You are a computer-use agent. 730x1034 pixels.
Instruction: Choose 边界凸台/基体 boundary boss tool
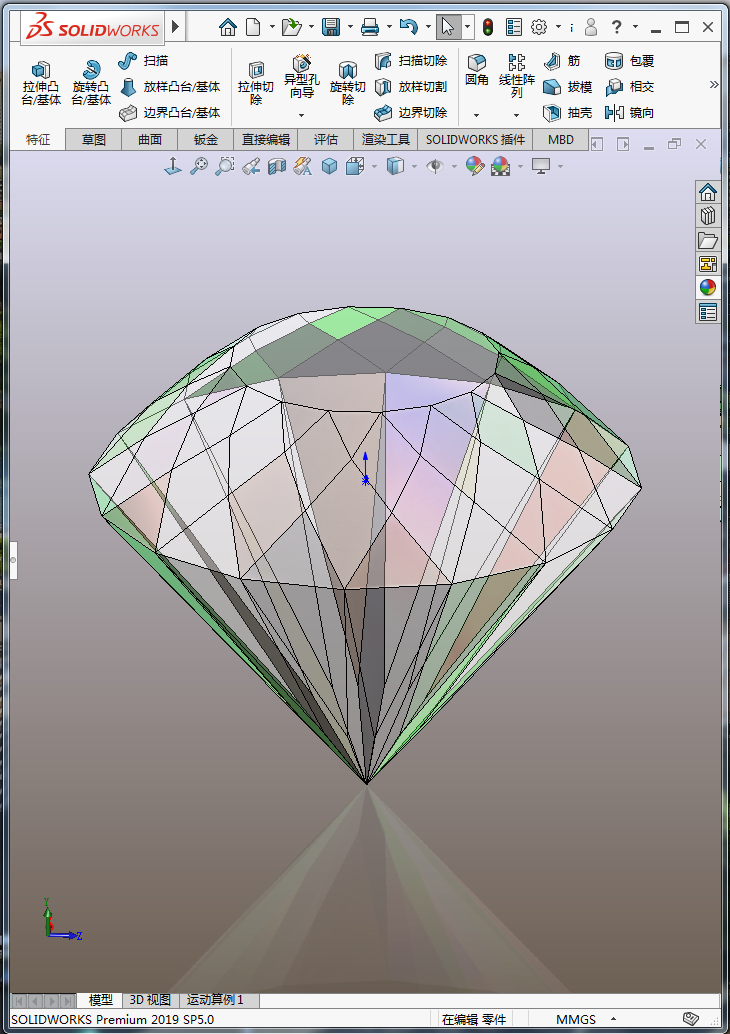(x=170, y=113)
